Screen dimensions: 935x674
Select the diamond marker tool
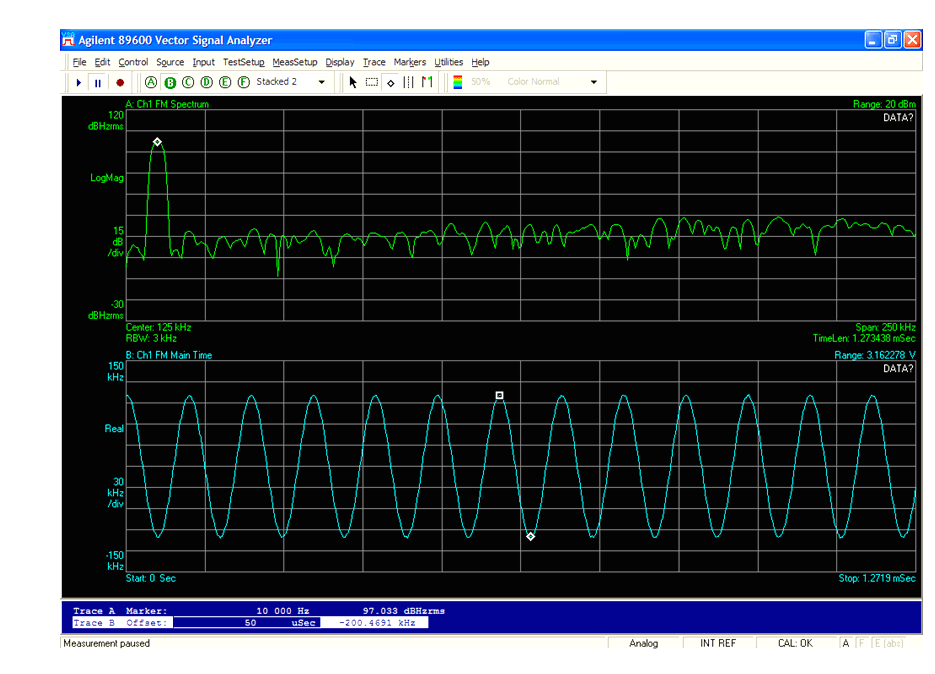(x=390, y=82)
